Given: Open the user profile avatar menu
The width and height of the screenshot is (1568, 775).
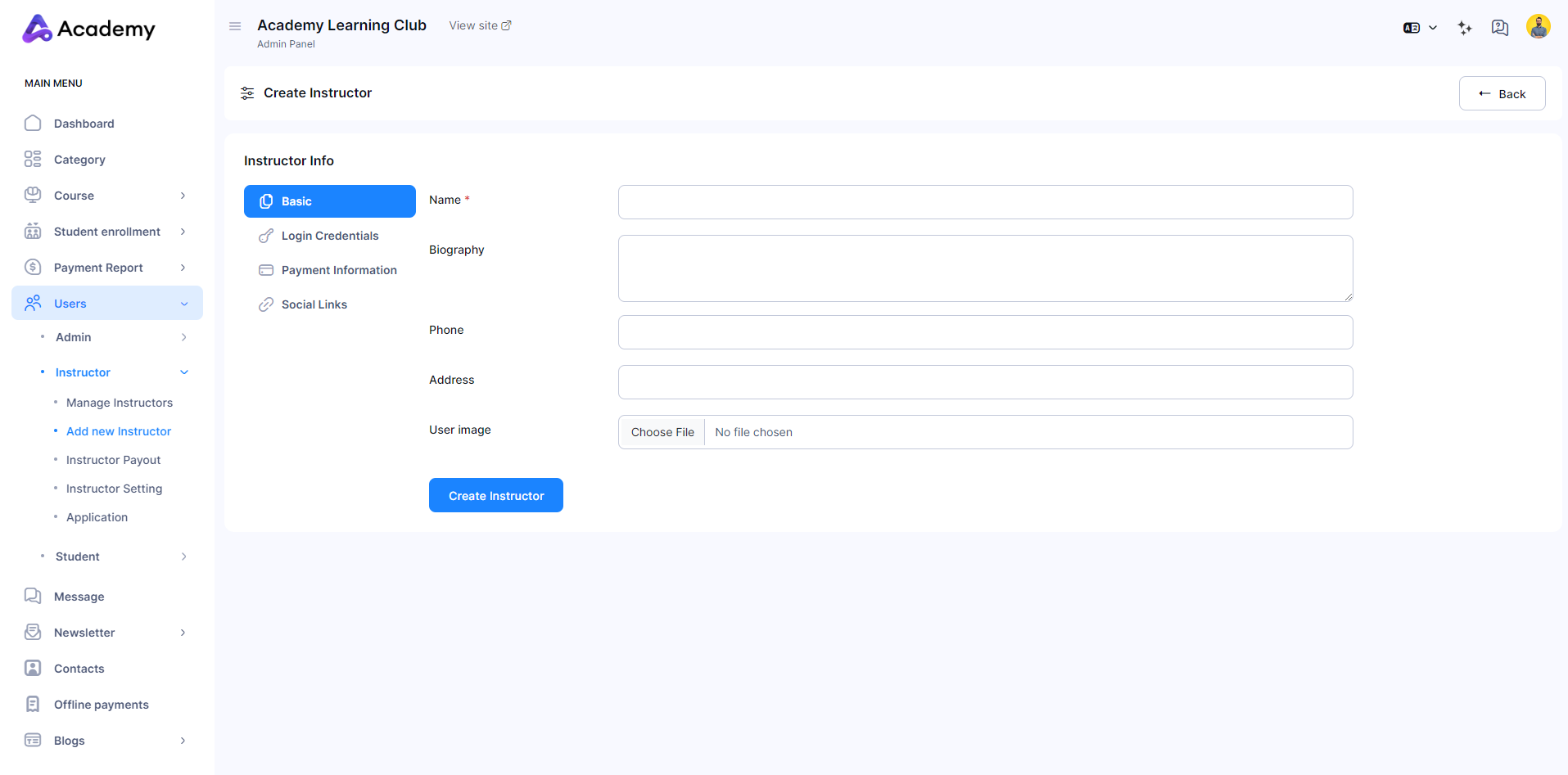Looking at the screenshot, I should [1538, 27].
